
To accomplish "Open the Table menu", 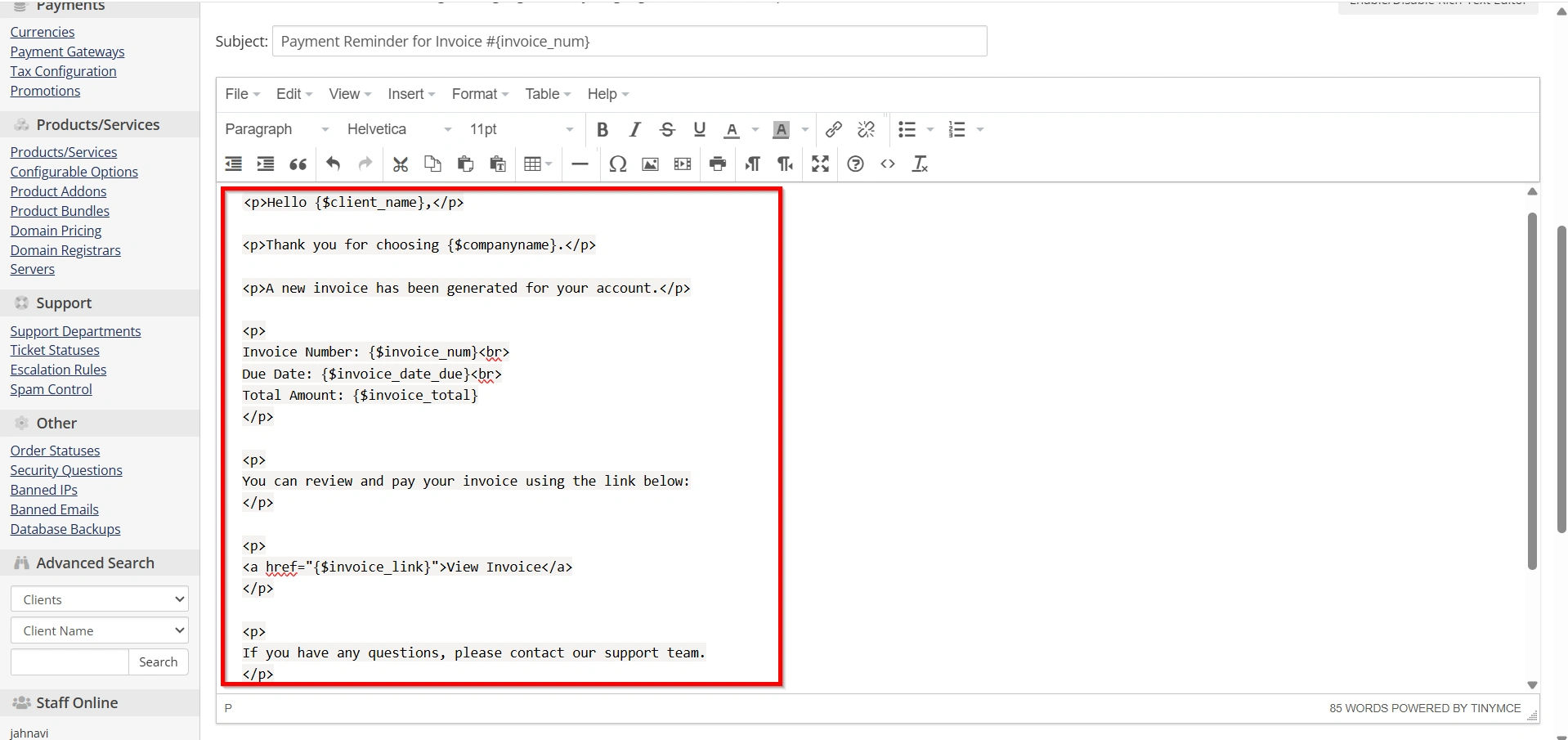I will tap(548, 94).
